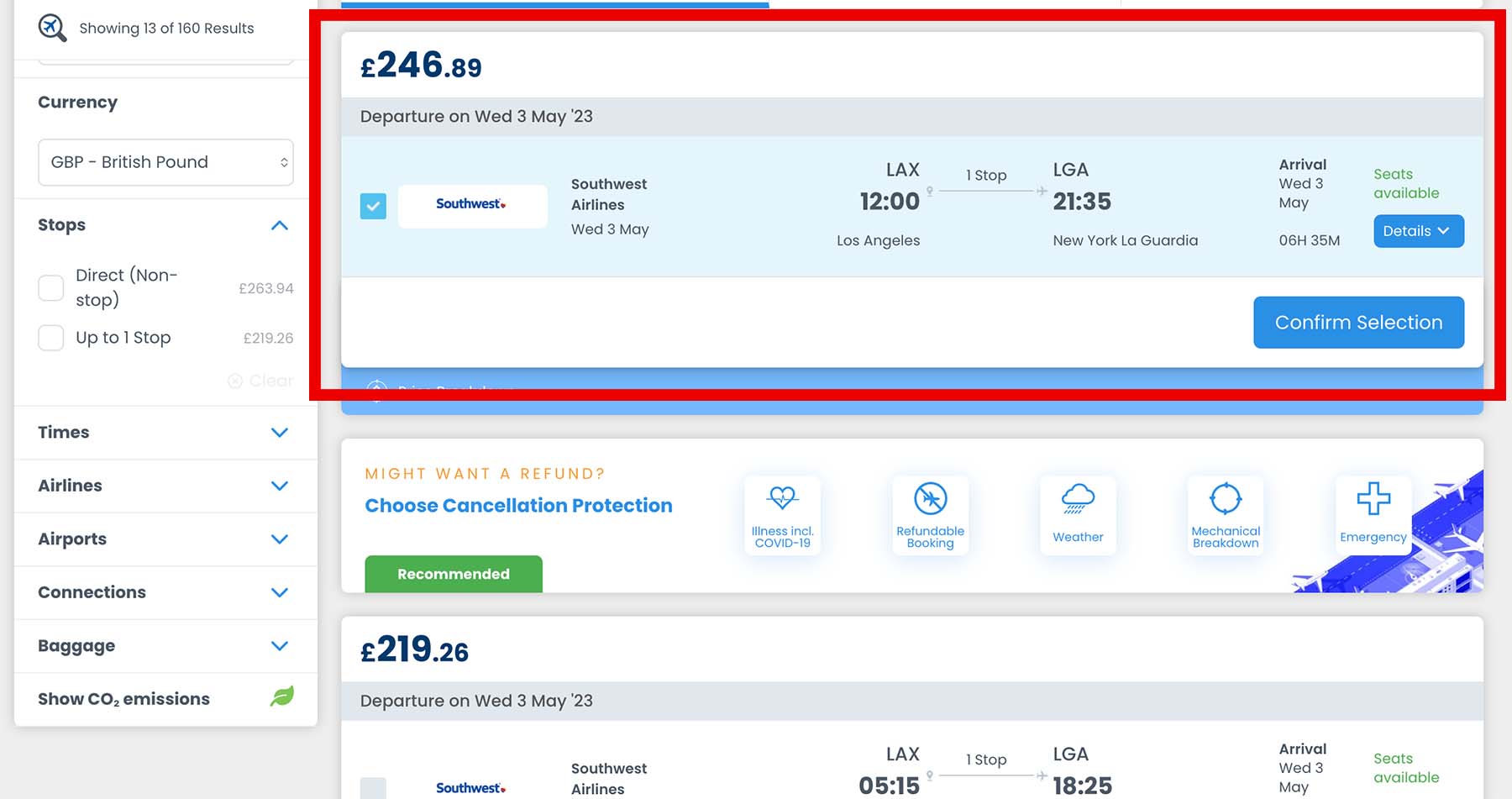The width and height of the screenshot is (1512, 799).
Task: Click the Mechanical Breakdown icon
Action: (1226, 498)
